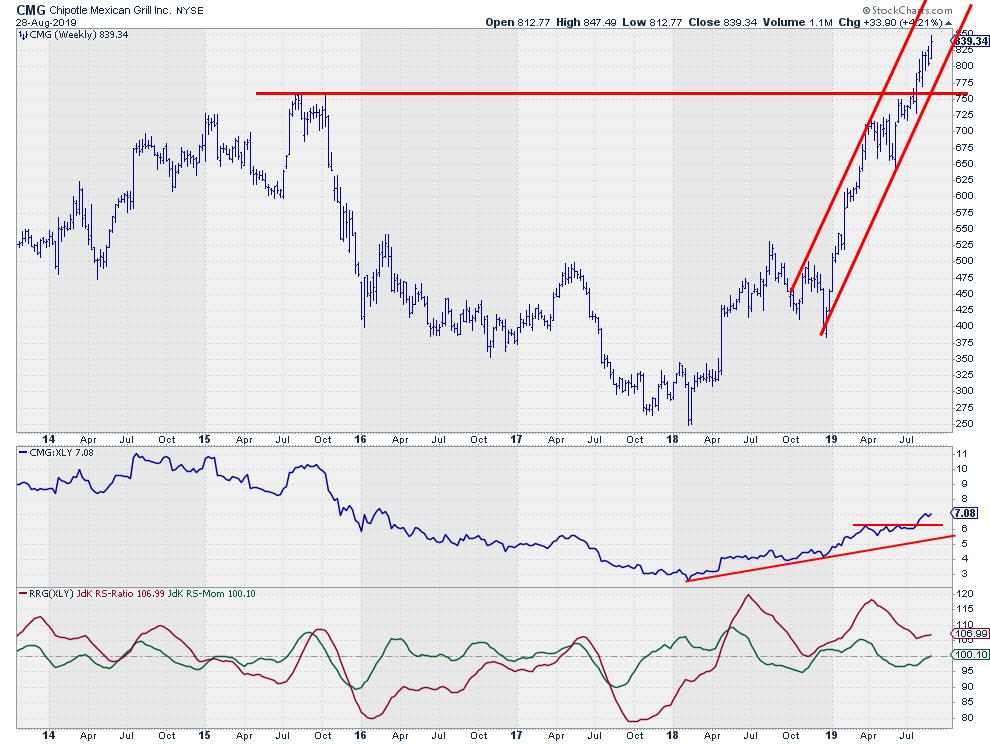The height and width of the screenshot is (744, 990).
Task: Click the chart date 28-Aug-2019
Action: click(x=46, y=23)
